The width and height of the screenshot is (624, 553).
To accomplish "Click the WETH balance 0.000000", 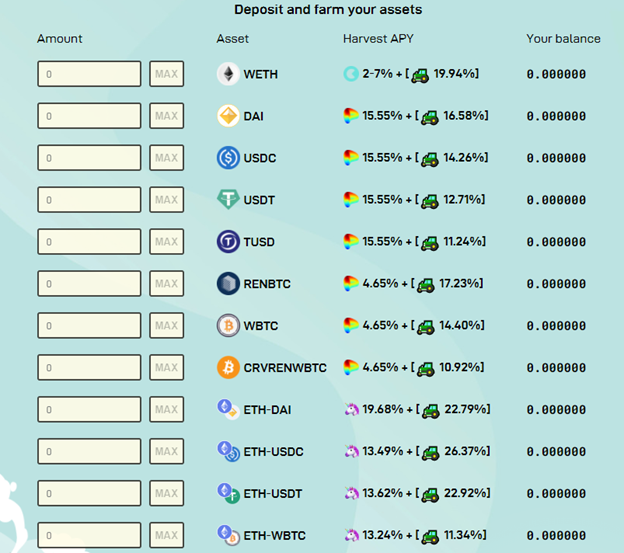I will (x=556, y=74).
